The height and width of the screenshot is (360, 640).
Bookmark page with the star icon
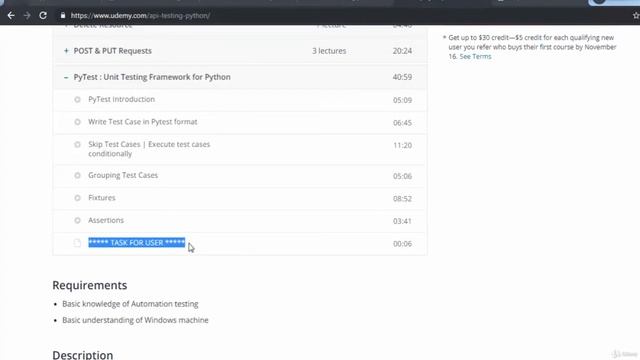(636, 16)
